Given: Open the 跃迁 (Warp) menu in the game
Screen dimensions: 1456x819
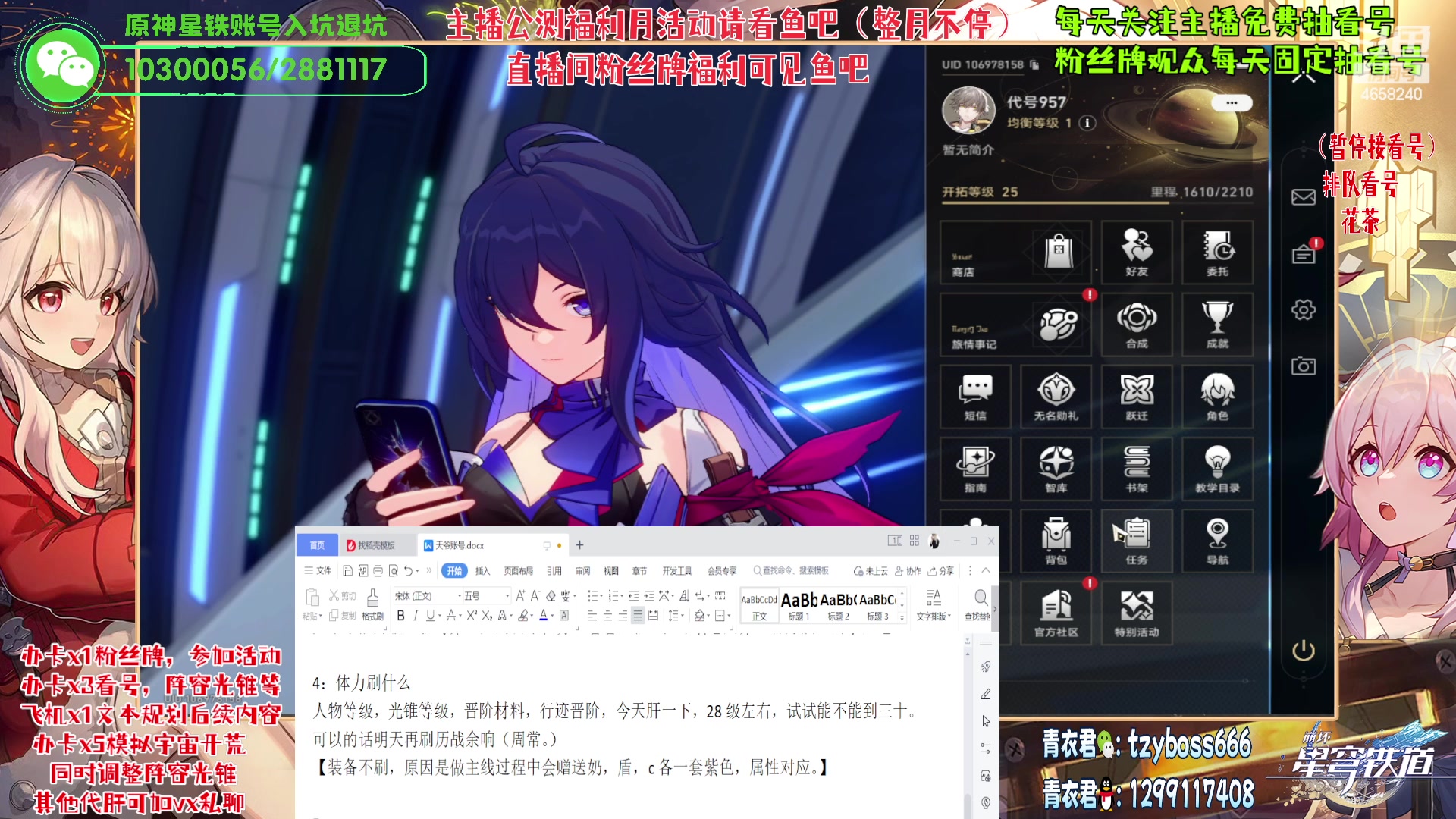Looking at the screenshot, I should point(1137,397).
